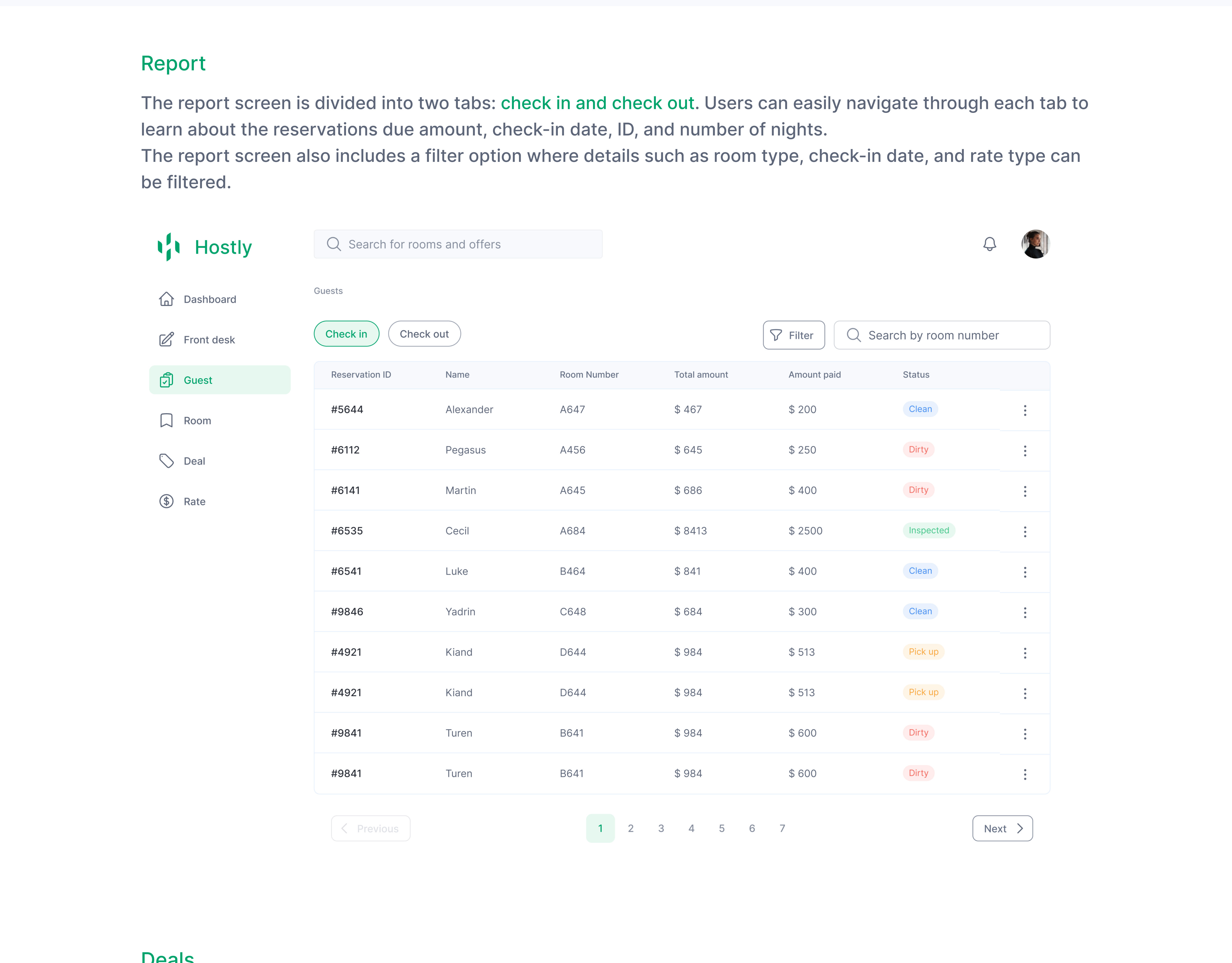1232x963 pixels.
Task: Click the Rate dollar icon
Action: (166, 501)
